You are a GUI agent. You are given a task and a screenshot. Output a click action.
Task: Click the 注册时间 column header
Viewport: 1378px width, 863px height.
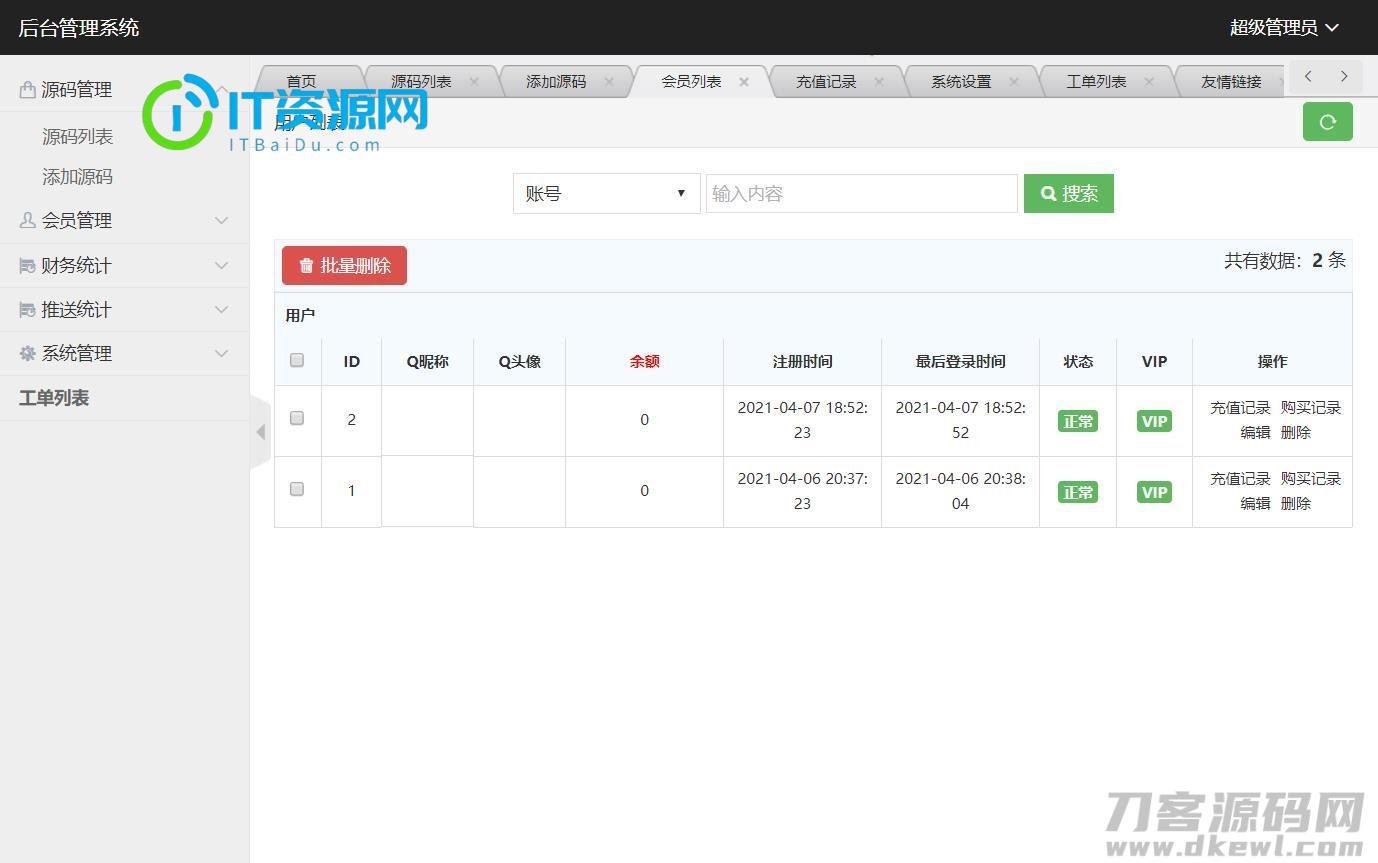(x=802, y=361)
